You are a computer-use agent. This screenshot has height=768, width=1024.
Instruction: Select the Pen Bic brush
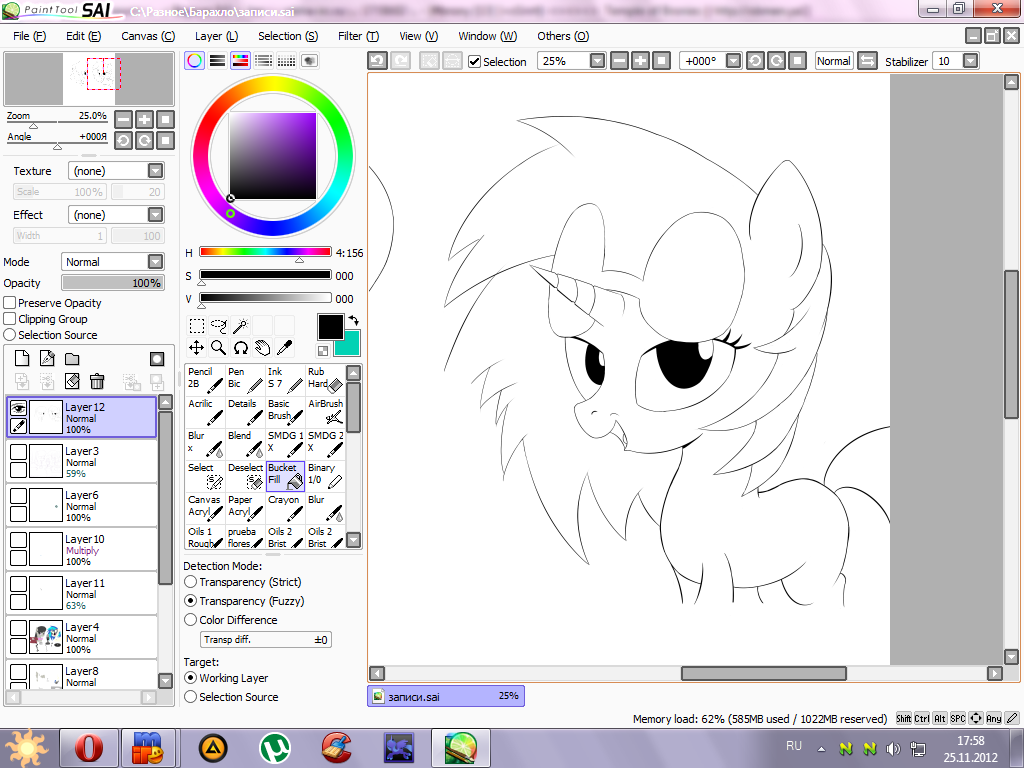(x=246, y=380)
